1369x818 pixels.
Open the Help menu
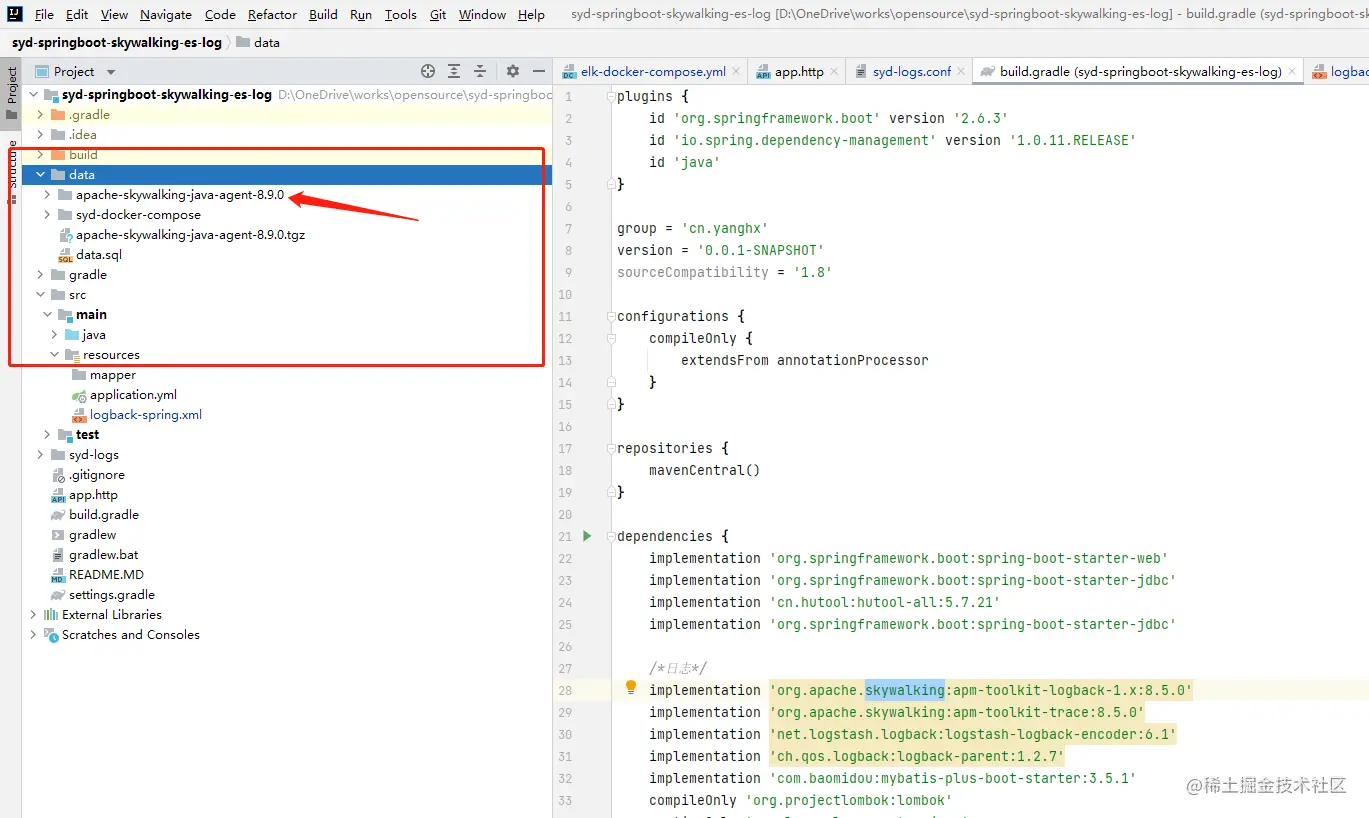532,15
